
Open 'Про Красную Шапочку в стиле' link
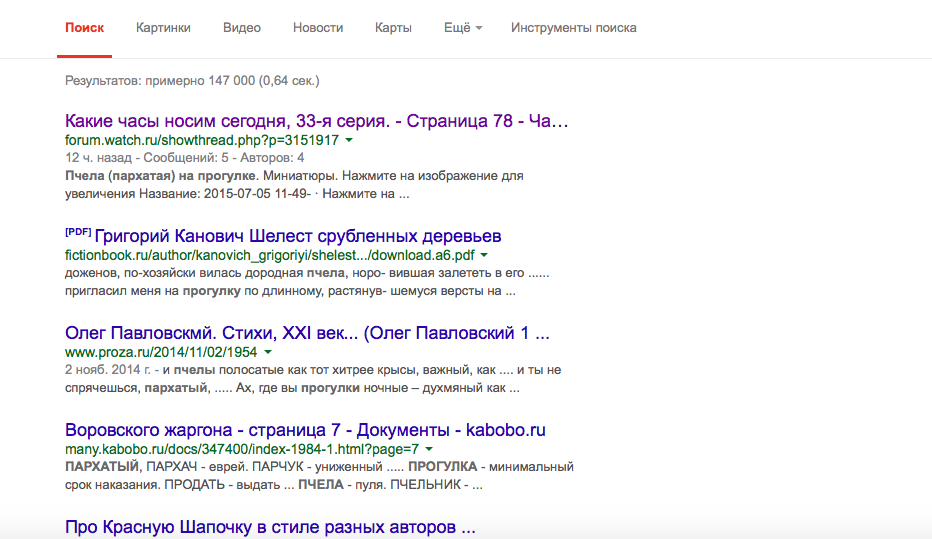[x=269, y=526]
